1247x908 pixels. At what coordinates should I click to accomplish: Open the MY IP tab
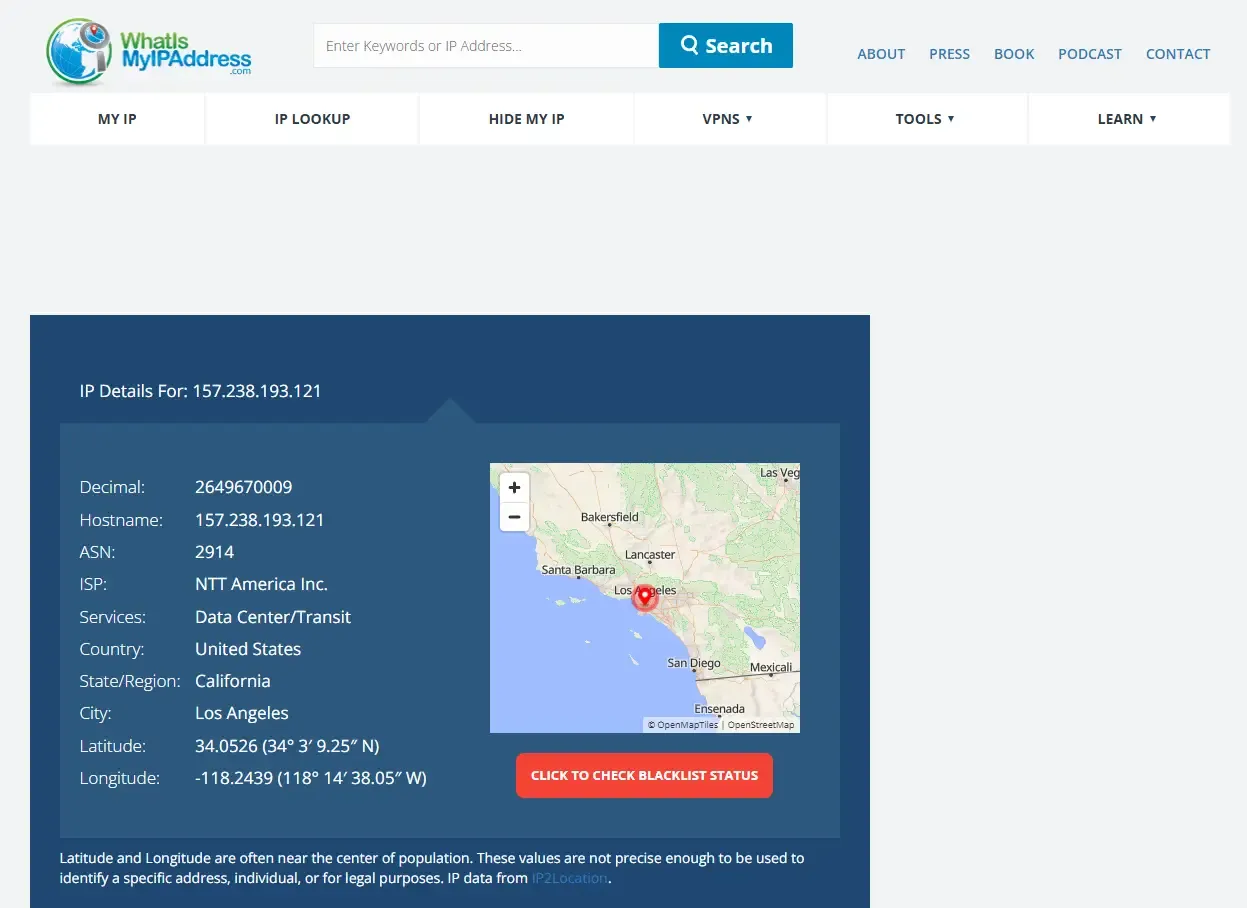pos(117,119)
